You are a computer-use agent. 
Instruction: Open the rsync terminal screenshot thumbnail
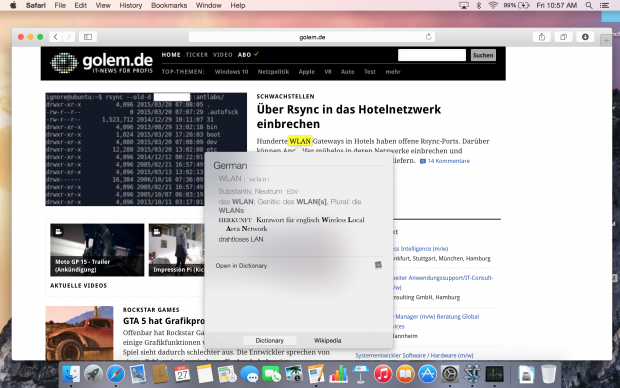(146, 149)
